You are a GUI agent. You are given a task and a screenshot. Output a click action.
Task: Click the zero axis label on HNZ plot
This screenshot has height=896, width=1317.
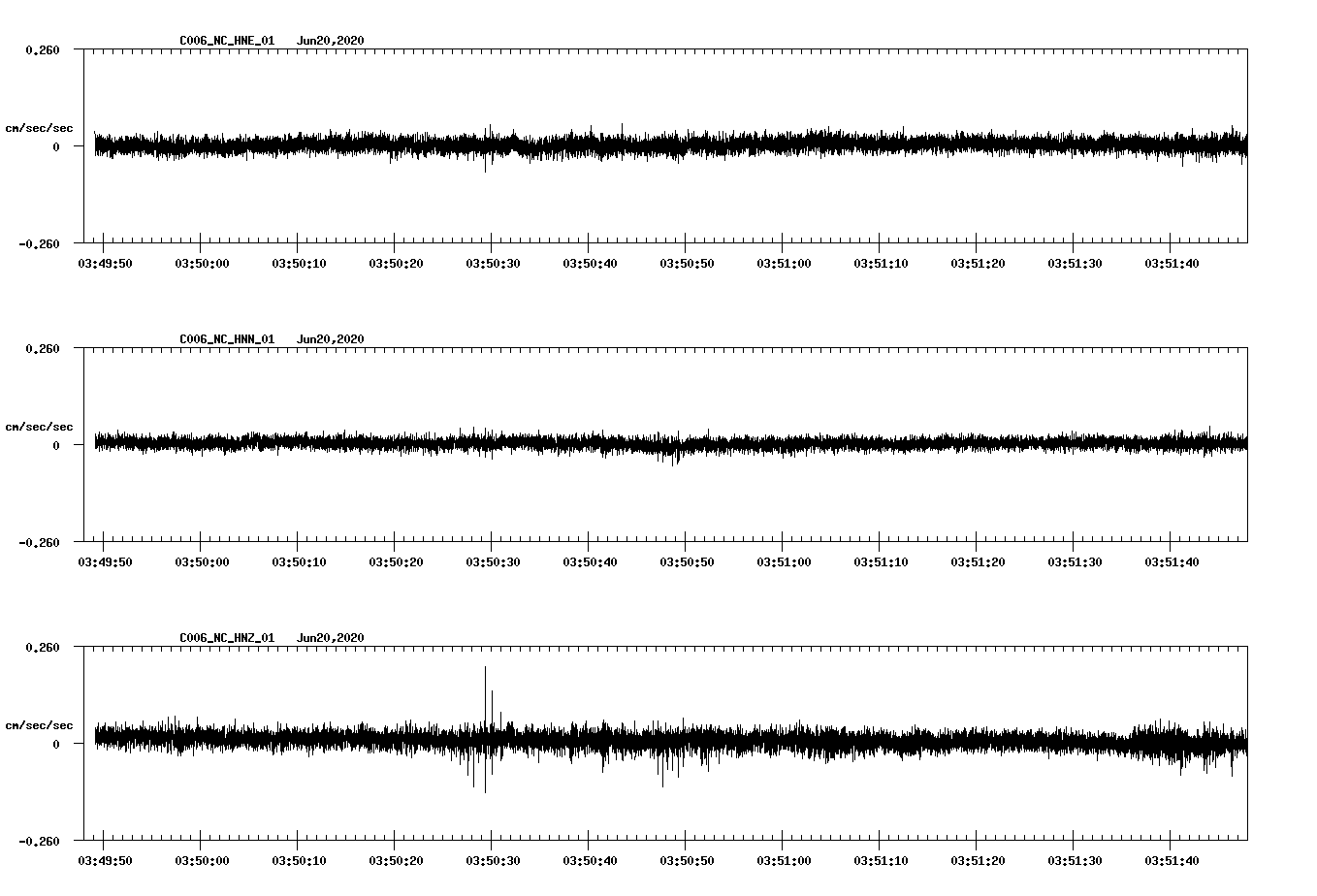[55, 745]
